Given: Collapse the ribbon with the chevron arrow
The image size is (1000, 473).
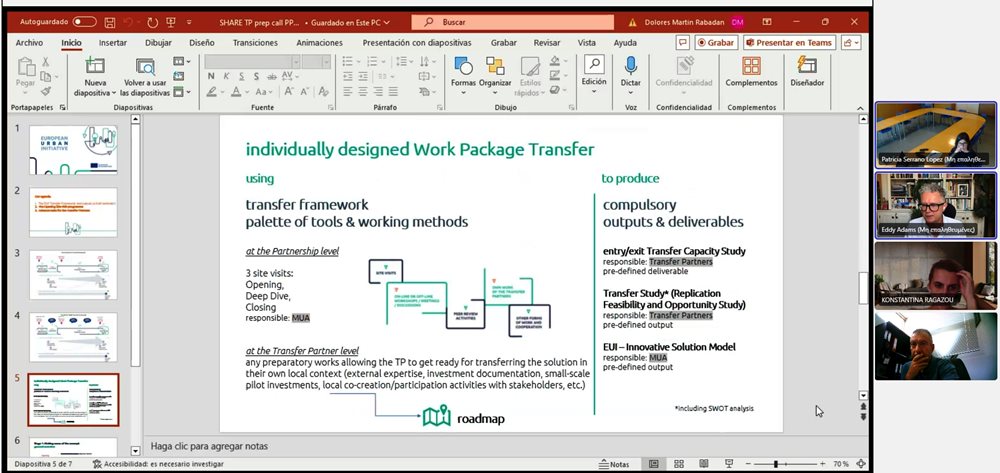Looking at the screenshot, I should pos(861,106).
